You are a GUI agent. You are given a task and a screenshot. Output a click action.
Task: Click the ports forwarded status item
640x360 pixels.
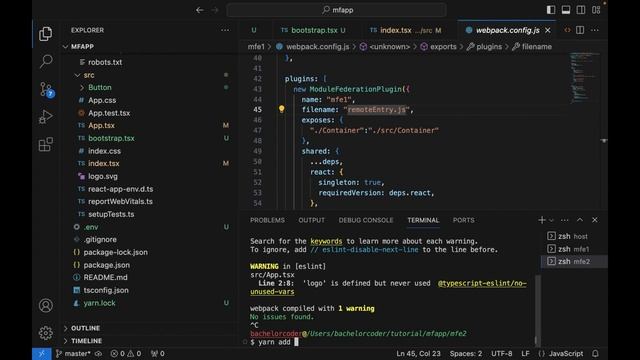[158, 353]
